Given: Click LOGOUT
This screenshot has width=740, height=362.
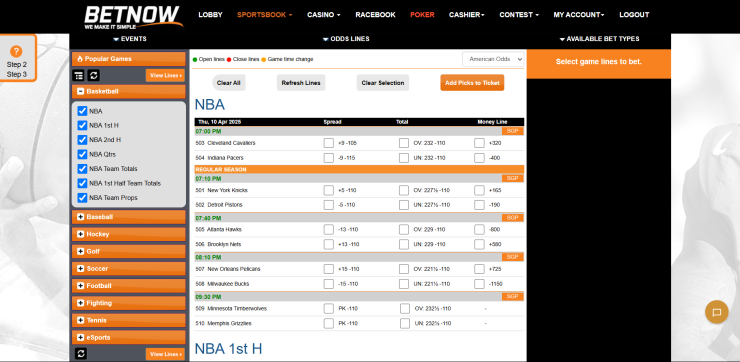Looking at the screenshot, I should coord(634,15).
